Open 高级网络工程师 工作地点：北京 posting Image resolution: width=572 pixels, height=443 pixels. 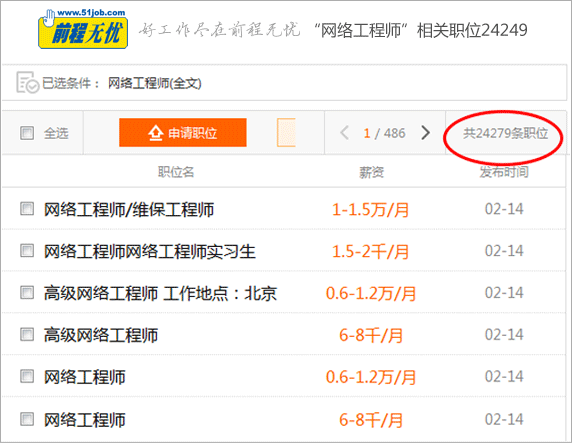tap(160, 293)
